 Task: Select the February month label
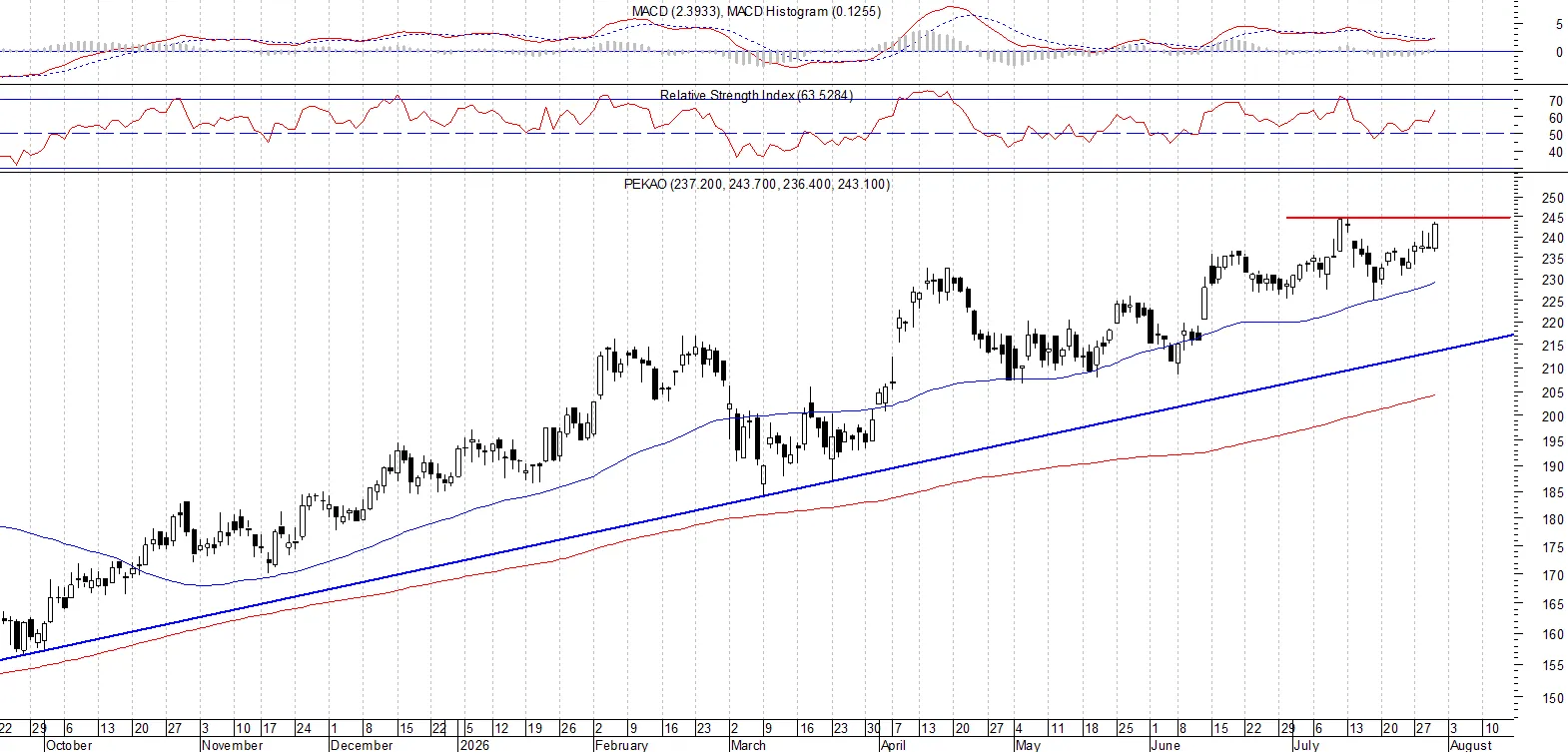[x=621, y=745]
